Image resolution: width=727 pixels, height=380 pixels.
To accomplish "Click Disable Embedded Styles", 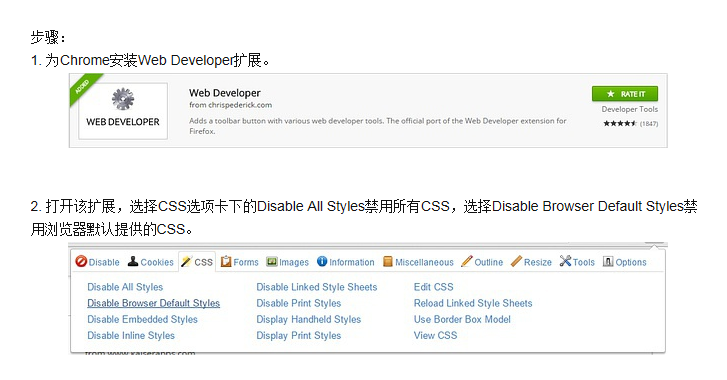I will pyautogui.click(x=142, y=319).
